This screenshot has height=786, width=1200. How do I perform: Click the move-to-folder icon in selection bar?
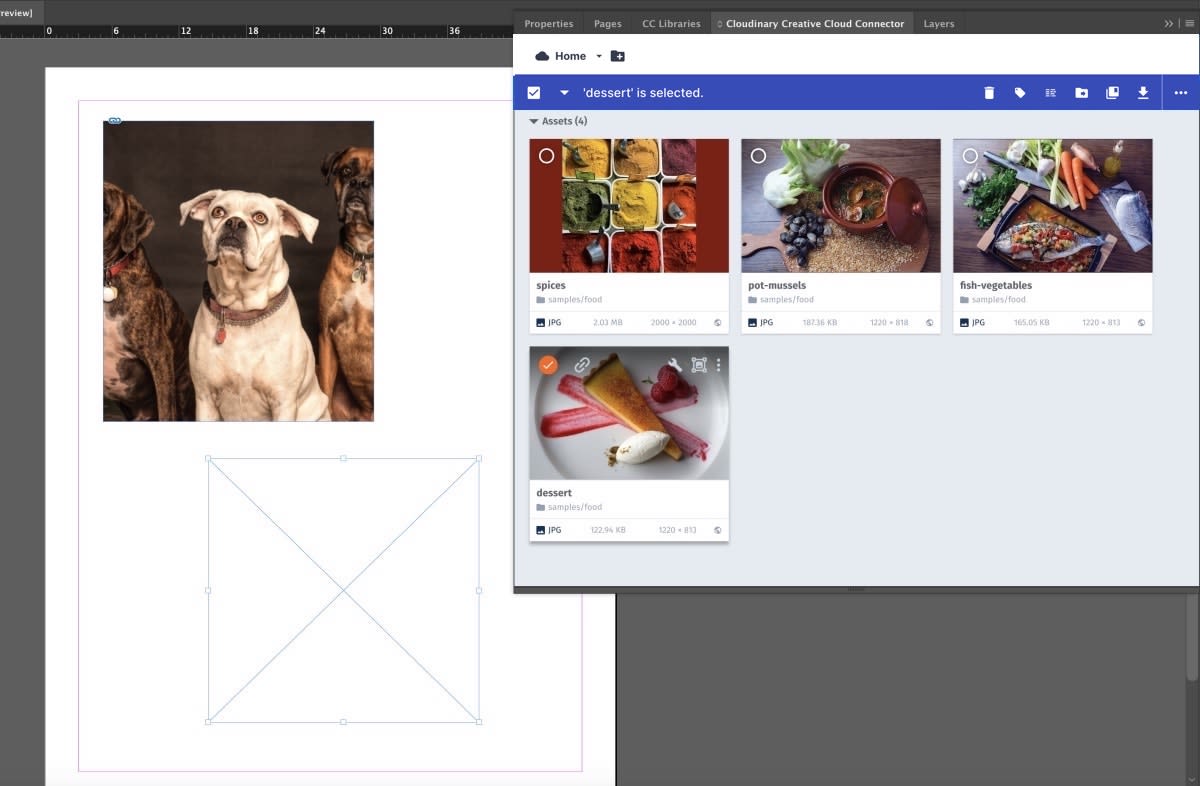coord(1081,93)
